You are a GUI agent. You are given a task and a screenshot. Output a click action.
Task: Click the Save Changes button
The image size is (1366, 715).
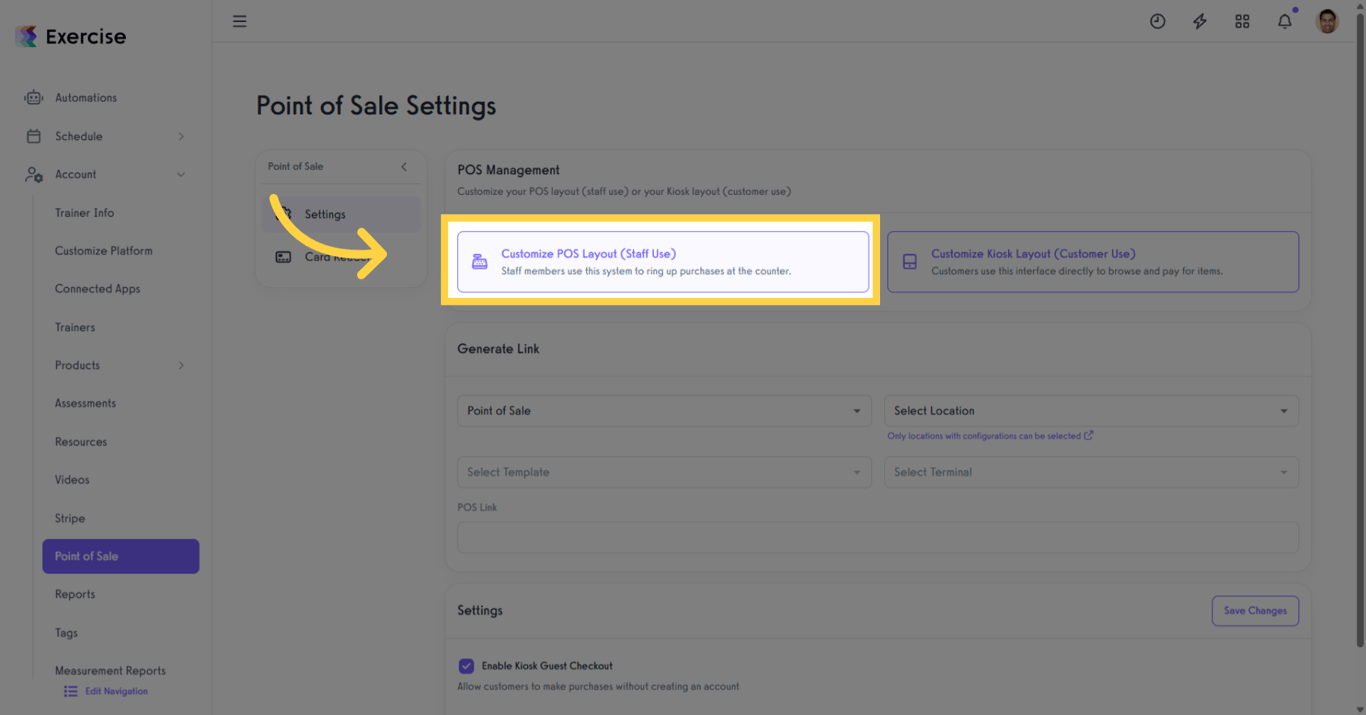[x=1255, y=611]
